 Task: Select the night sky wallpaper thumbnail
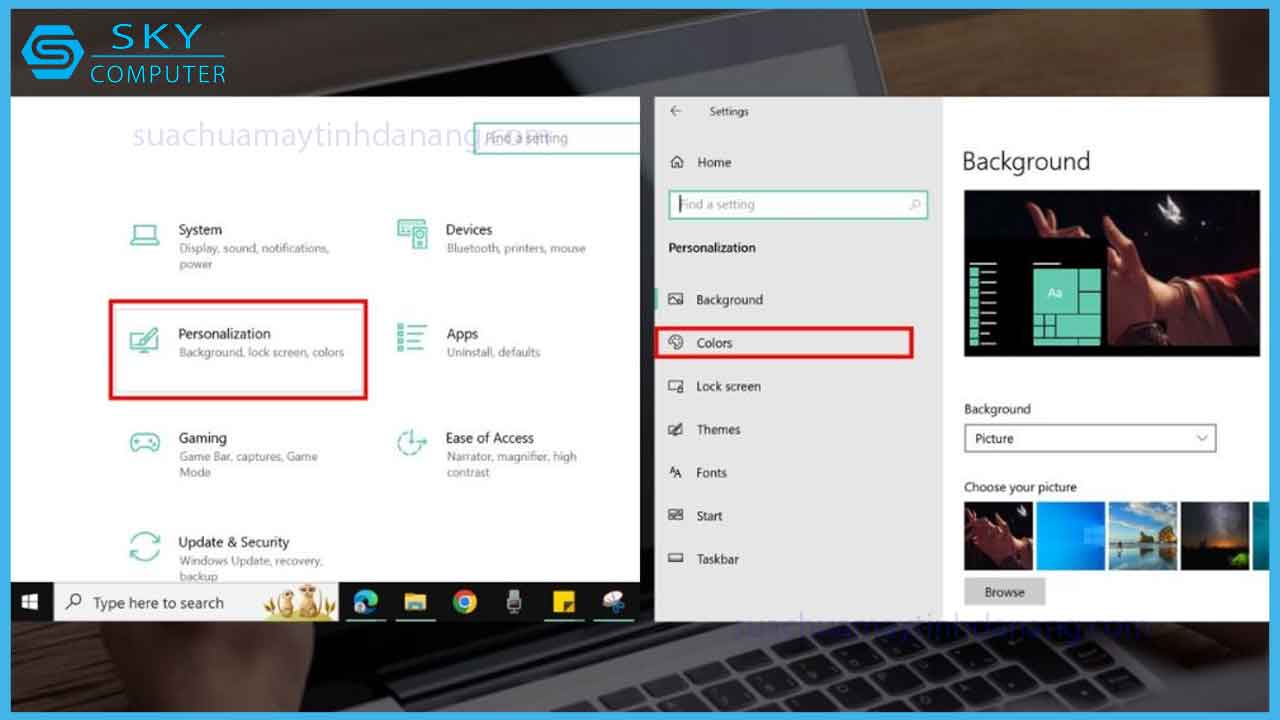(1214, 536)
